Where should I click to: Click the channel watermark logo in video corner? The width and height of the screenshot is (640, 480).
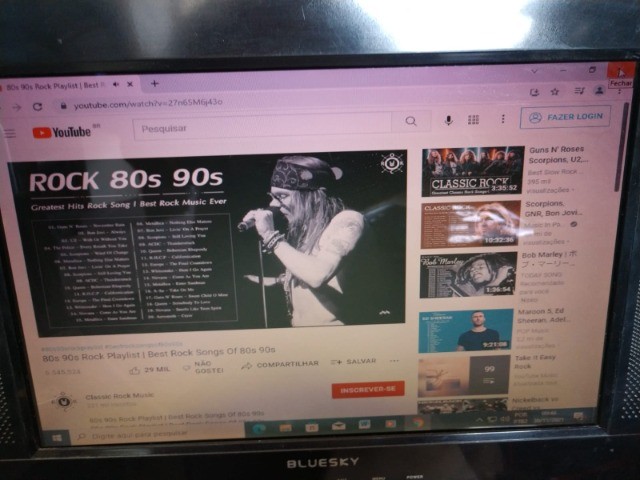pos(392,163)
